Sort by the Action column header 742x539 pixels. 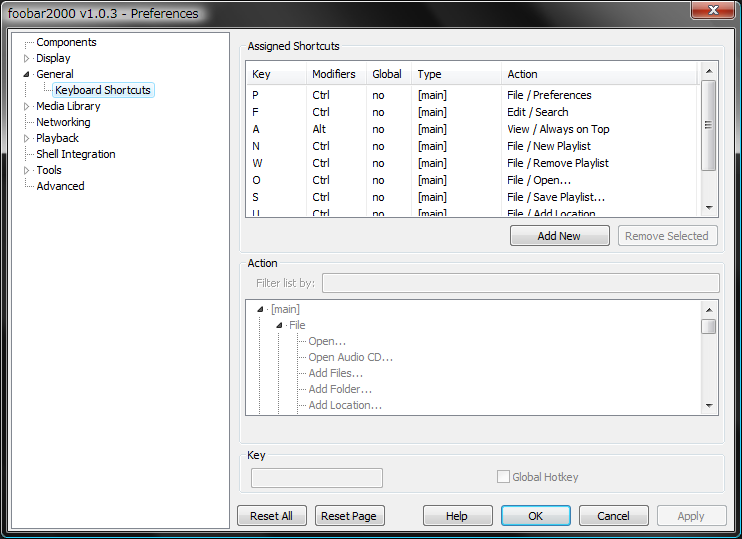(x=599, y=74)
